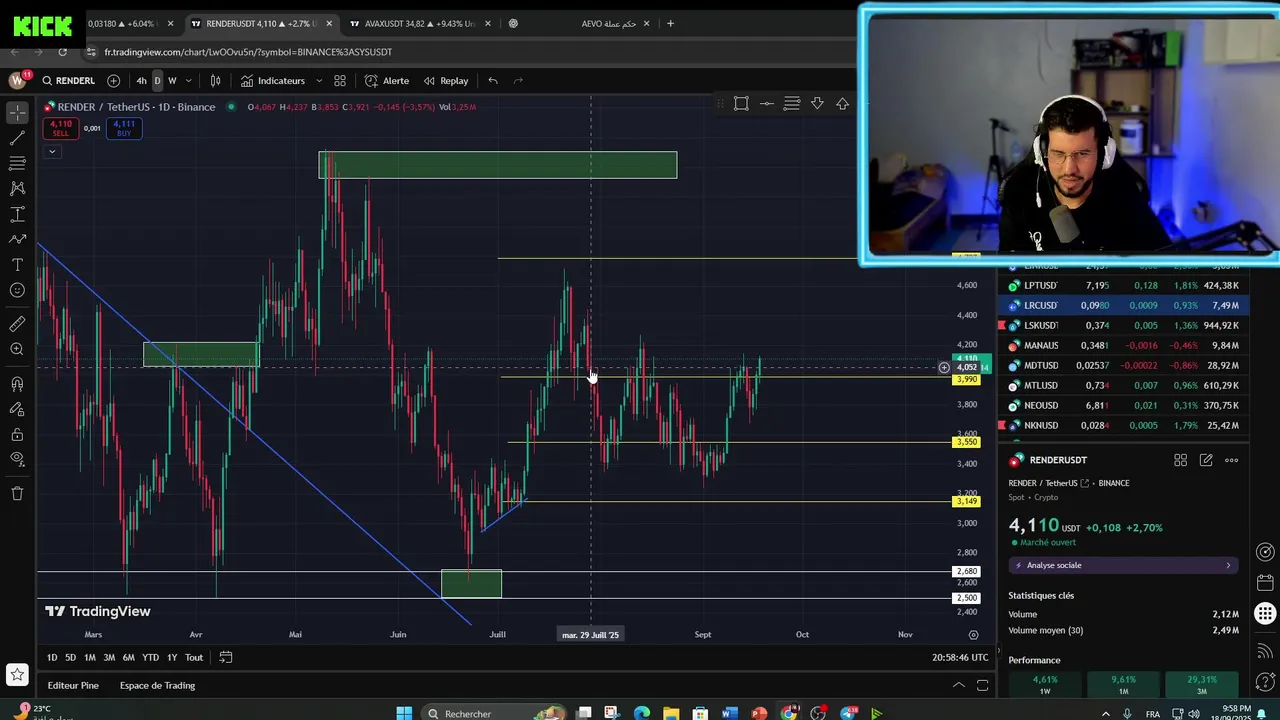Open the pattern drawing tools
This screenshot has height=720, width=1280.
pyautogui.click(x=17, y=188)
